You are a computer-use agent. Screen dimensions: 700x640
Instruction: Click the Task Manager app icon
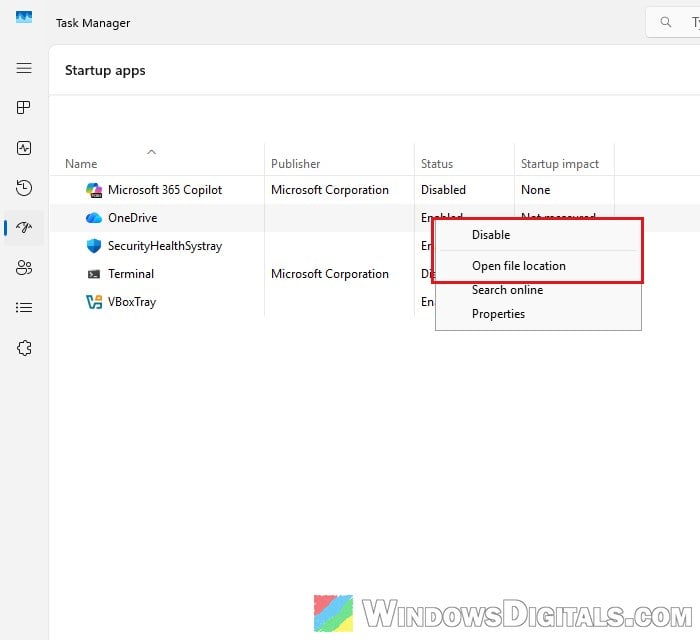24,17
